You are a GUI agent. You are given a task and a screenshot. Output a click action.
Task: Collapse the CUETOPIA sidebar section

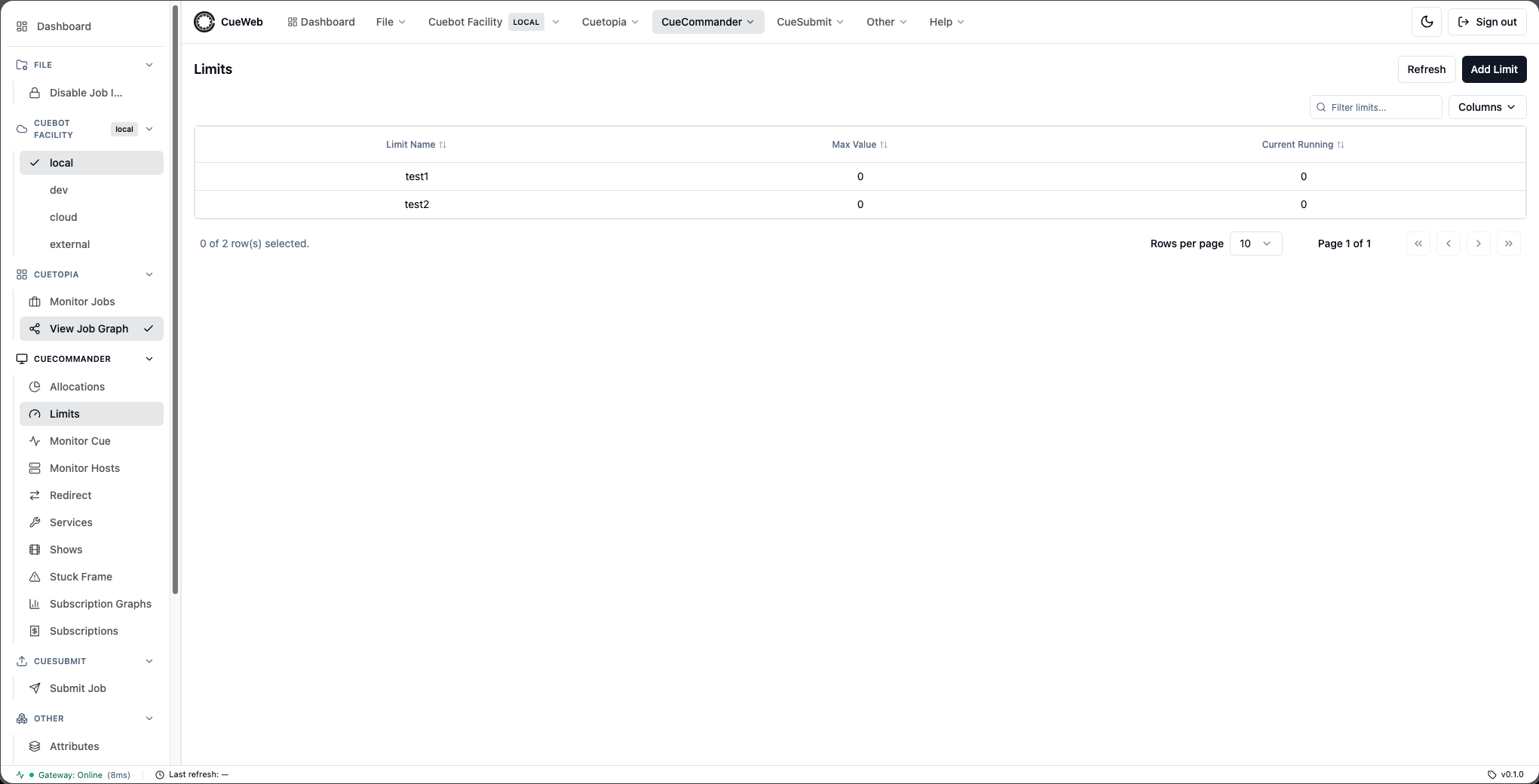point(149,274)
